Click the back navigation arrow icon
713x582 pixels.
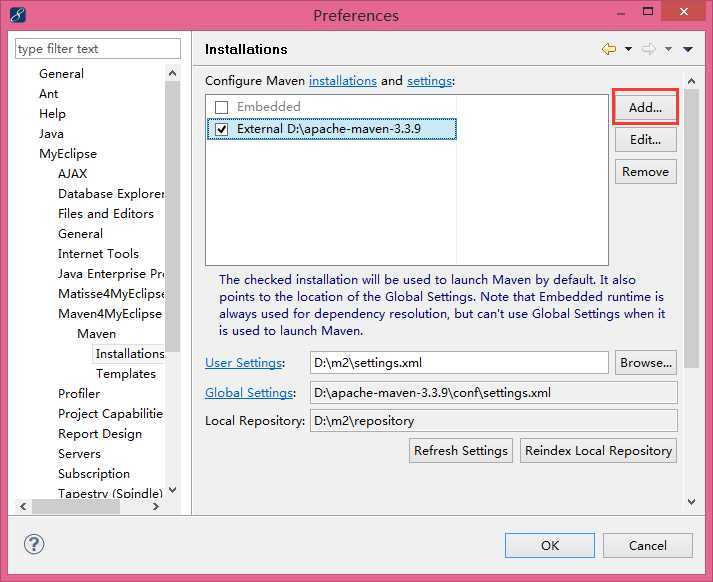tap(609, 49)
